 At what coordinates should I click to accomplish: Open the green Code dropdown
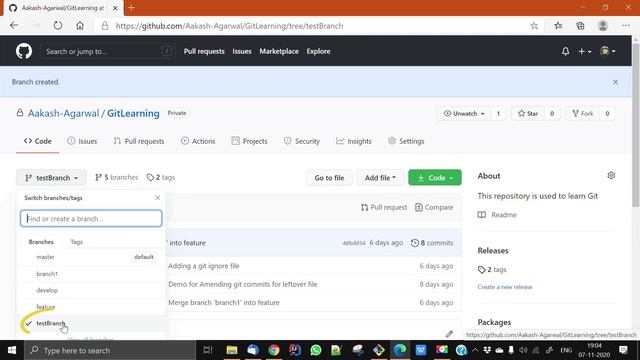click(x=435, y=178)
